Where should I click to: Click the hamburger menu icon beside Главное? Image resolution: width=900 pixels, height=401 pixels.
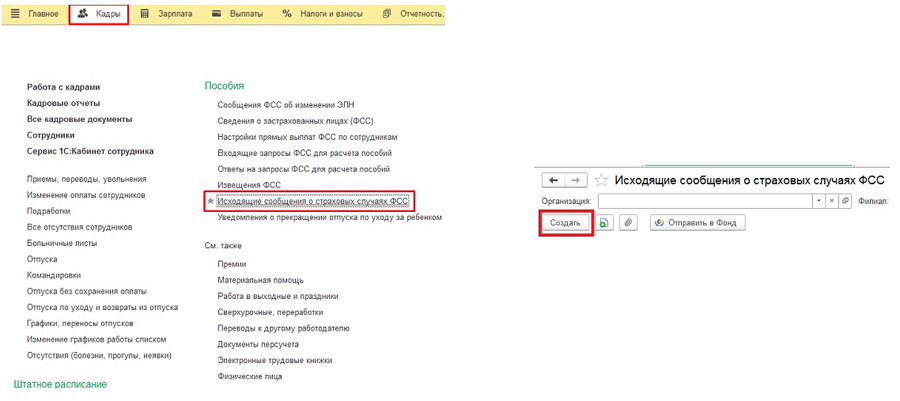15,14
